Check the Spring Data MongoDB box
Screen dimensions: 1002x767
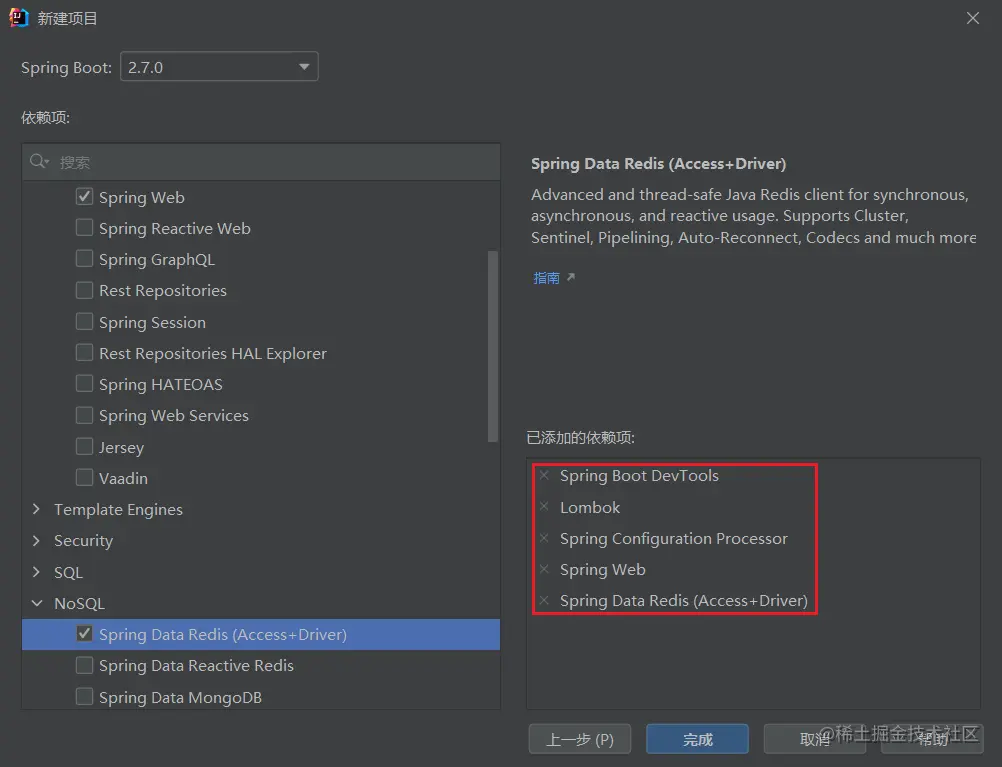point(84,696)
